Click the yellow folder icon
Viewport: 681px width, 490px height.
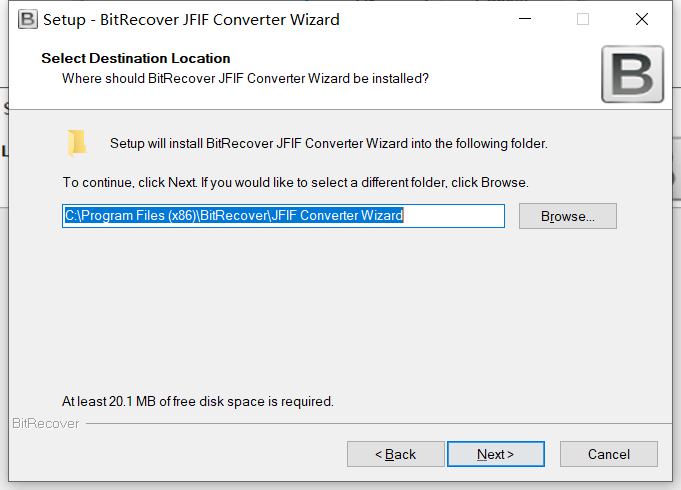[x=77, y=143]
